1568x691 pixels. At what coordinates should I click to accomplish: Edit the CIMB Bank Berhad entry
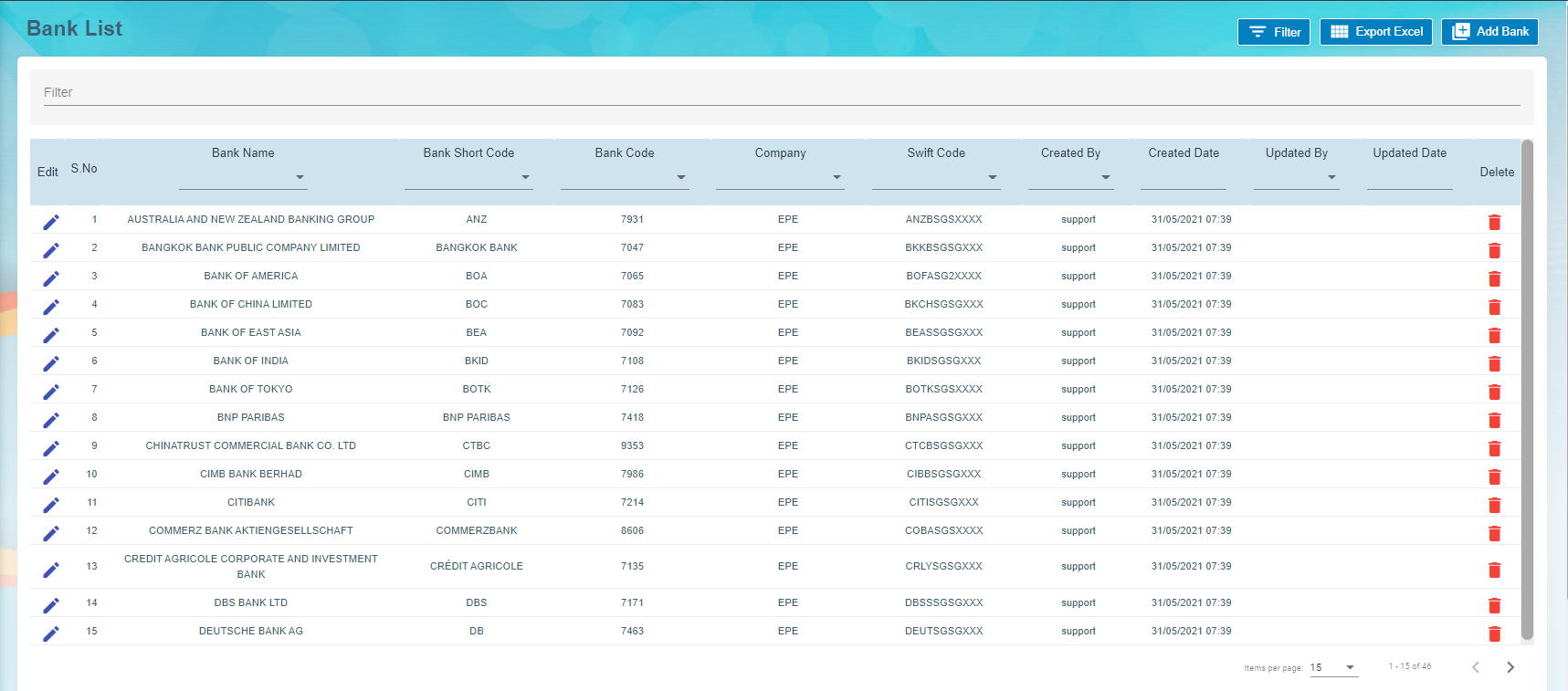pos(51,476)
